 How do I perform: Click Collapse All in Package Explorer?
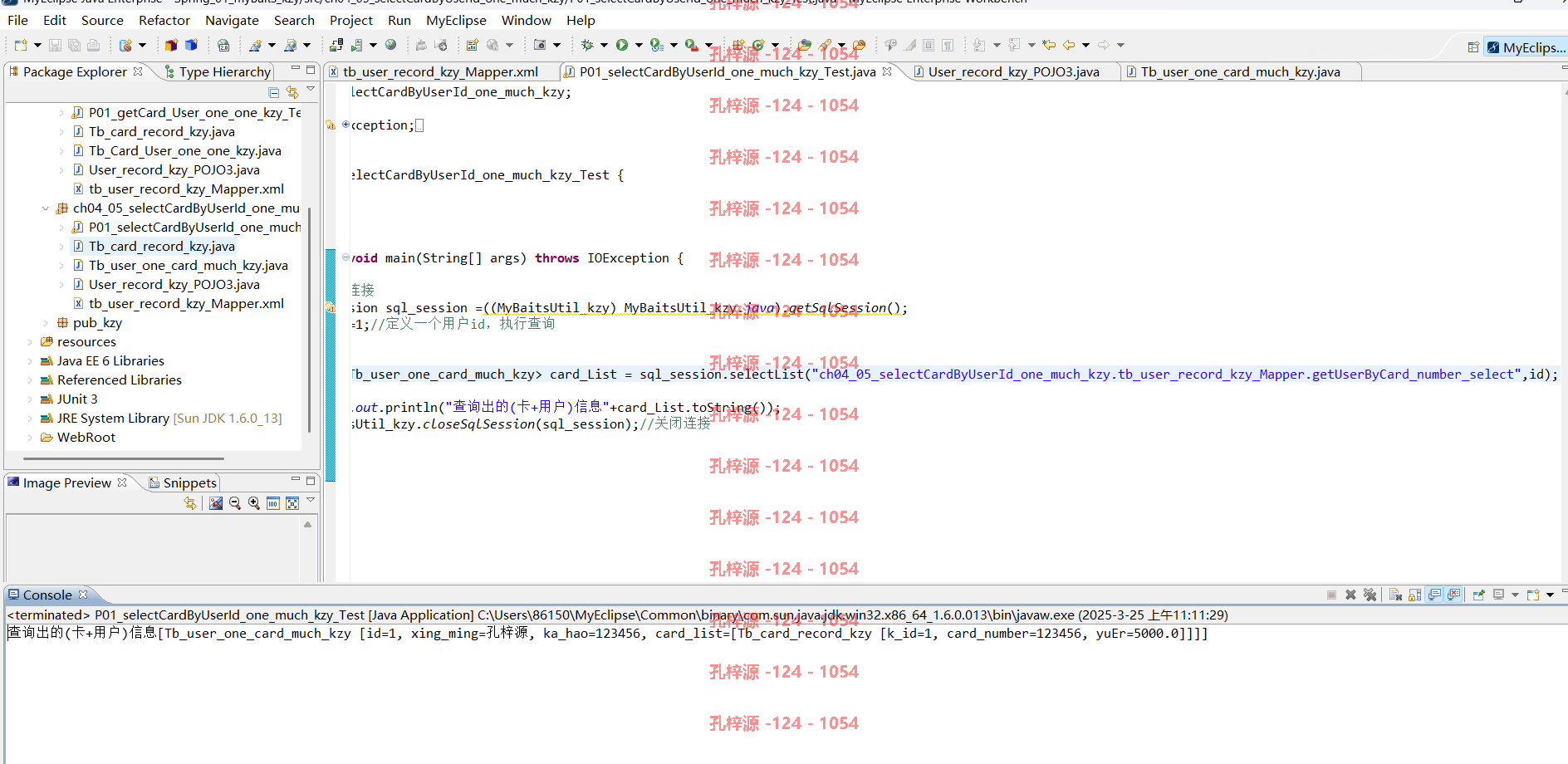[x=274, y=92]
